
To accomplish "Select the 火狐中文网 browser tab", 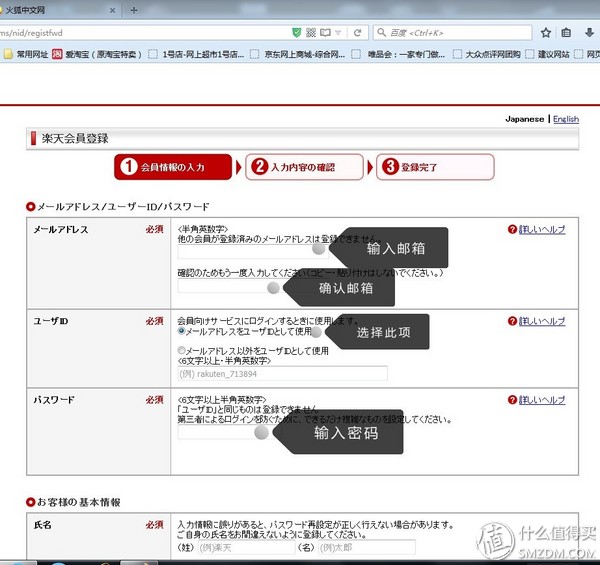I will tap(59, 10).
